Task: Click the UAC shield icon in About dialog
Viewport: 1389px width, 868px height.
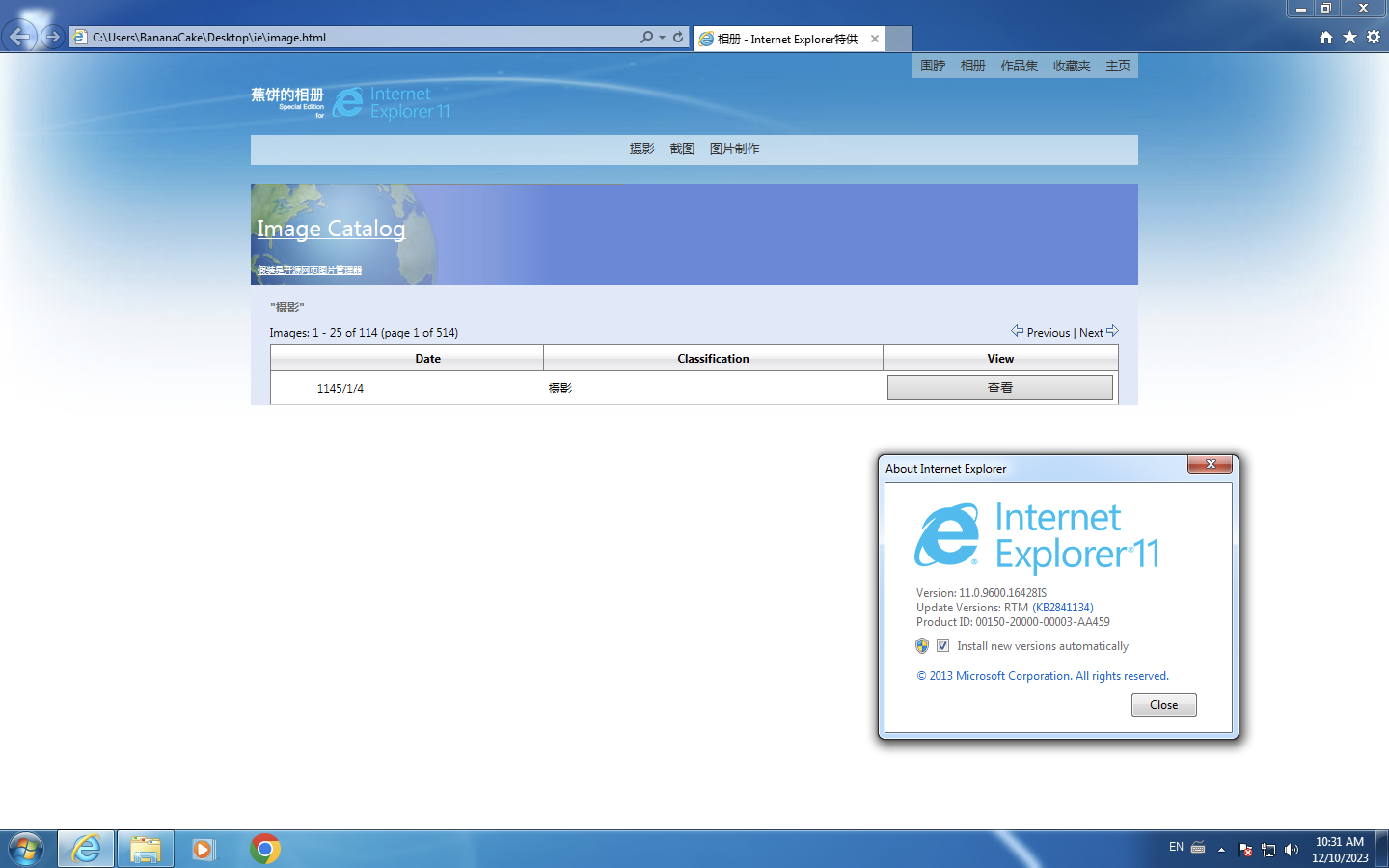Action: [x=922, y=646]
